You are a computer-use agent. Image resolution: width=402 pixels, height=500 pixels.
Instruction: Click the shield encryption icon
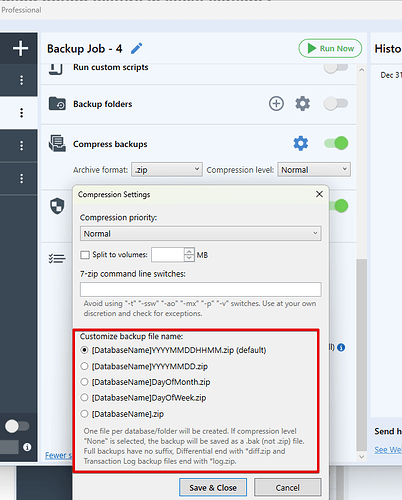pos(57,206)
